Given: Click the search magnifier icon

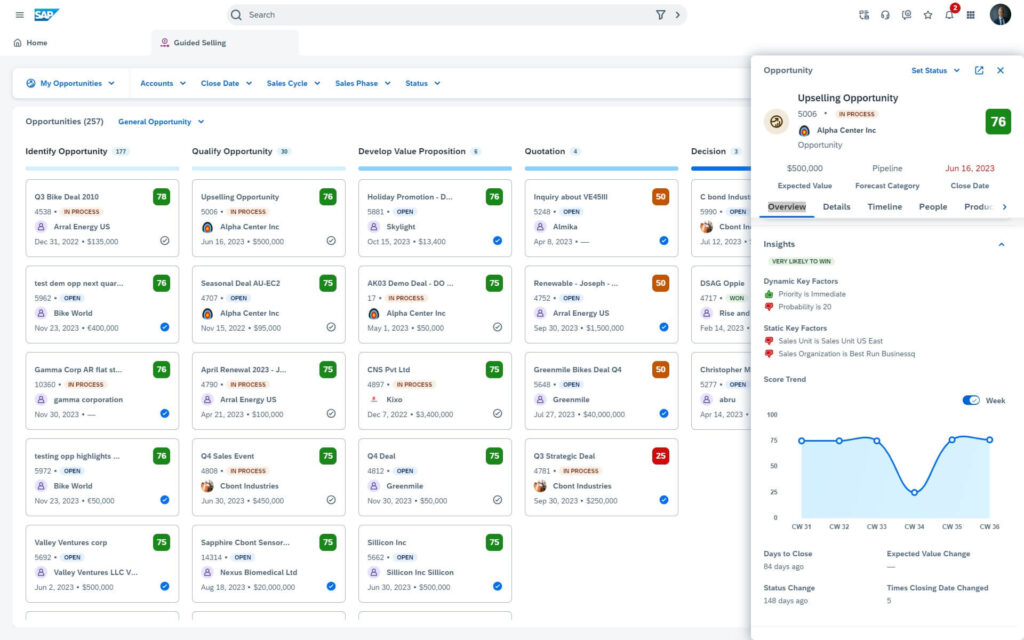Looking at the screenshot, I should 236,14.
